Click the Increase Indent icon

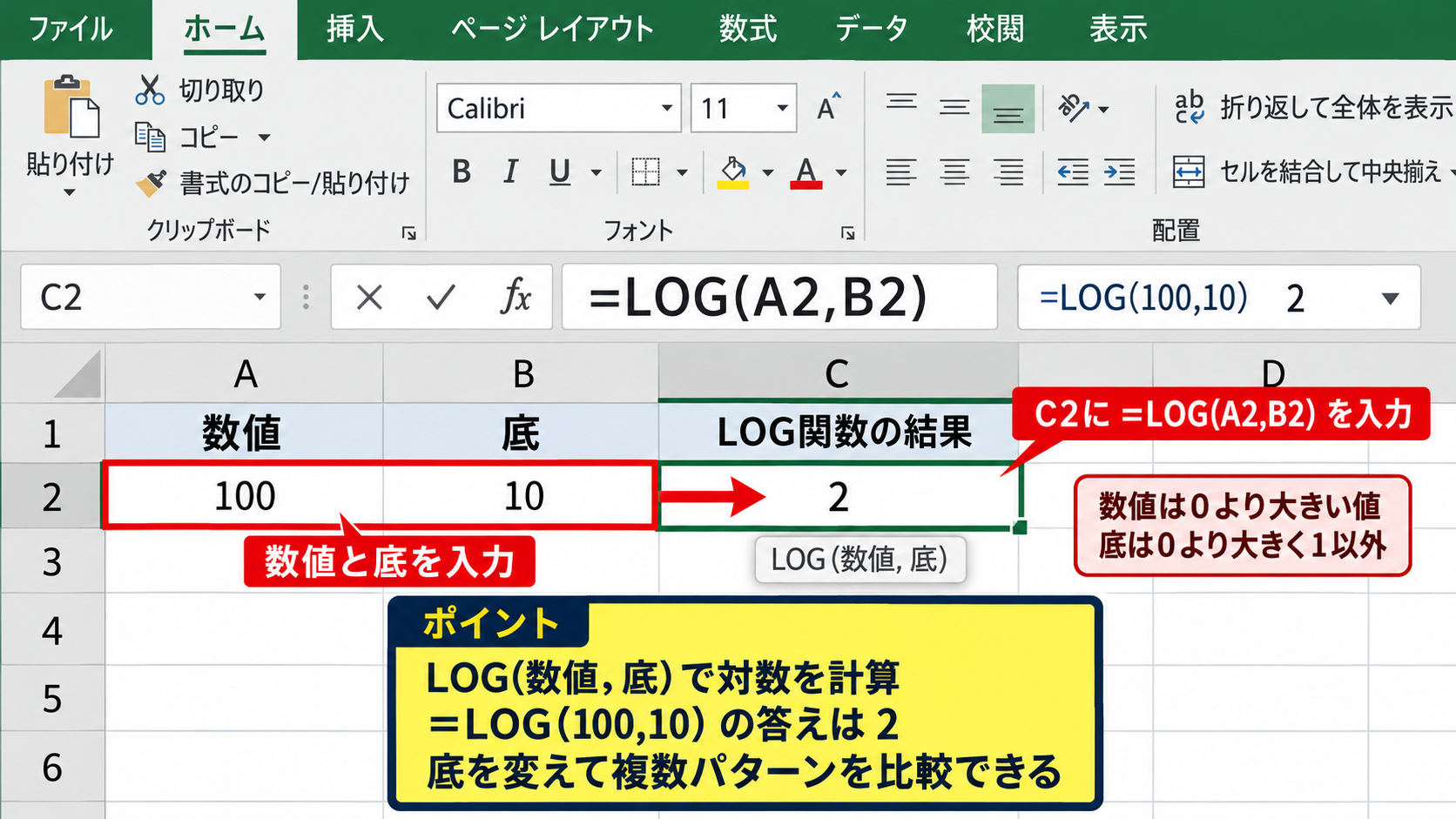click(1119, 172)
